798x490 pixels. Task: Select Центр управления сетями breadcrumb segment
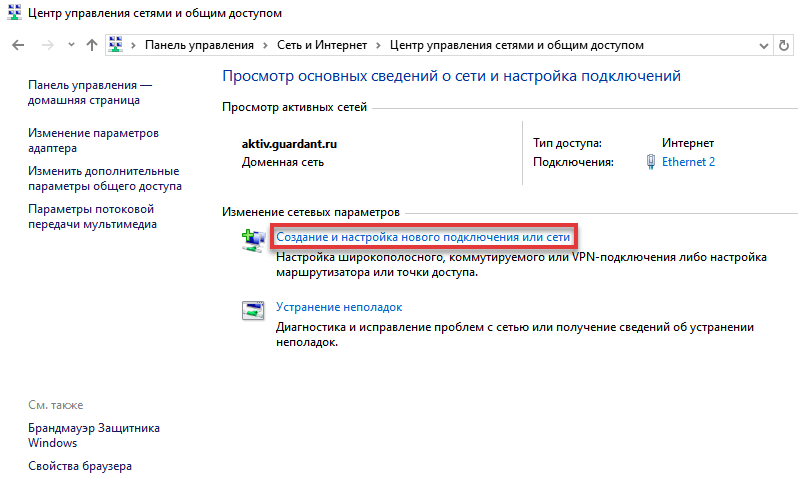[x=517, y=45]
